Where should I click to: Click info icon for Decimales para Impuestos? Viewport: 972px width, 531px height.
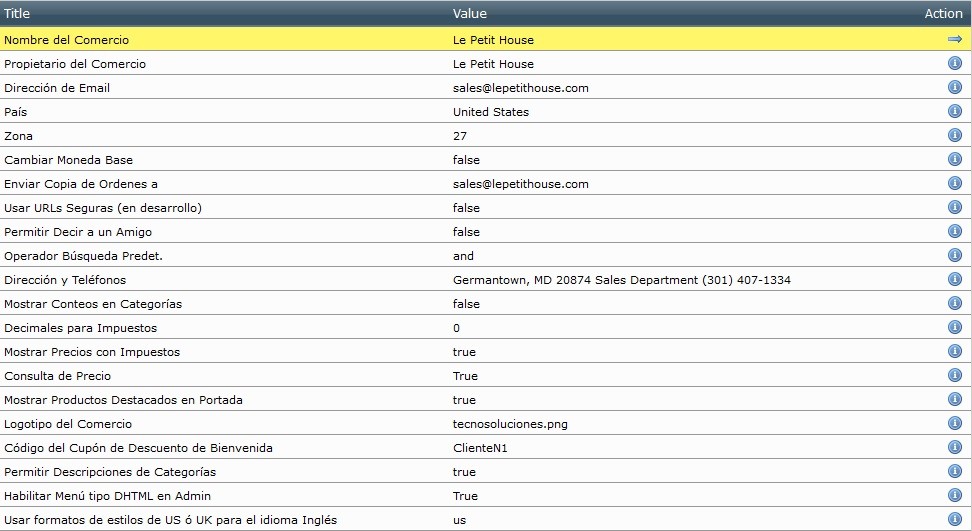tap(954, 328)
